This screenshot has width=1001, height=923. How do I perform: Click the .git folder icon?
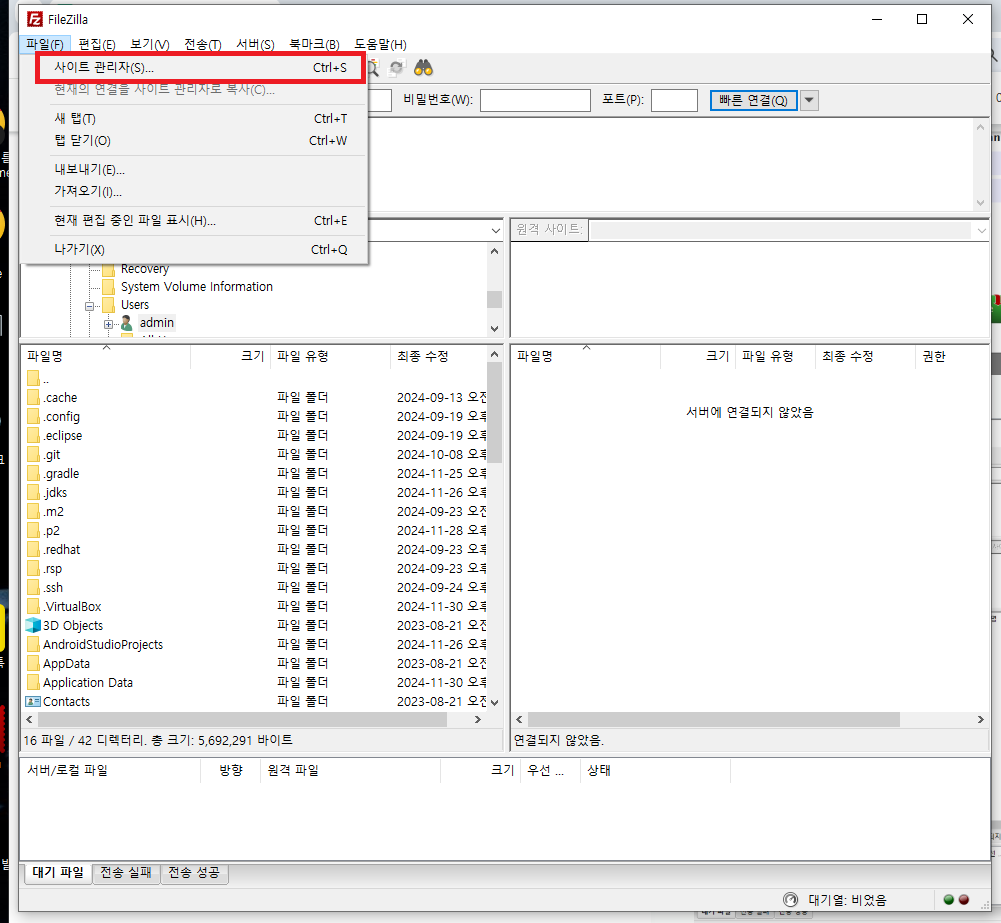click(x=33, y=454)
